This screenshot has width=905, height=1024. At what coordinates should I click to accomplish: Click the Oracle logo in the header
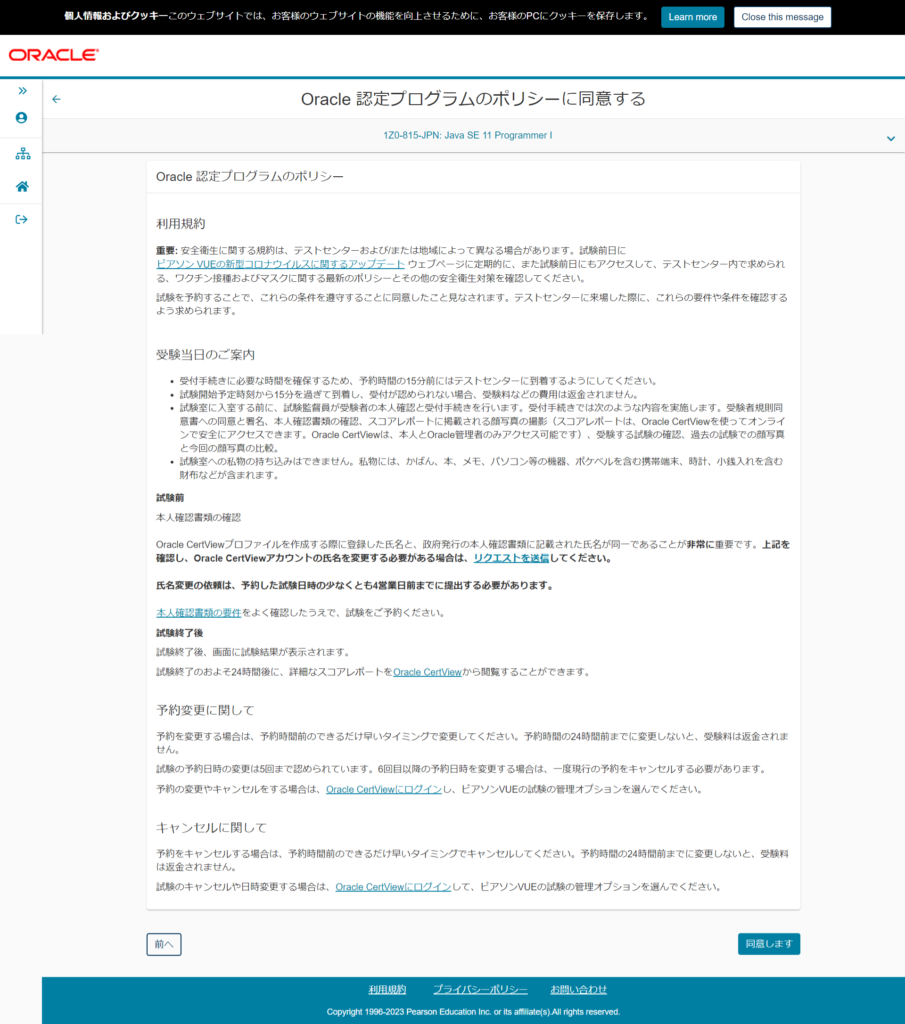coord(52,55)
